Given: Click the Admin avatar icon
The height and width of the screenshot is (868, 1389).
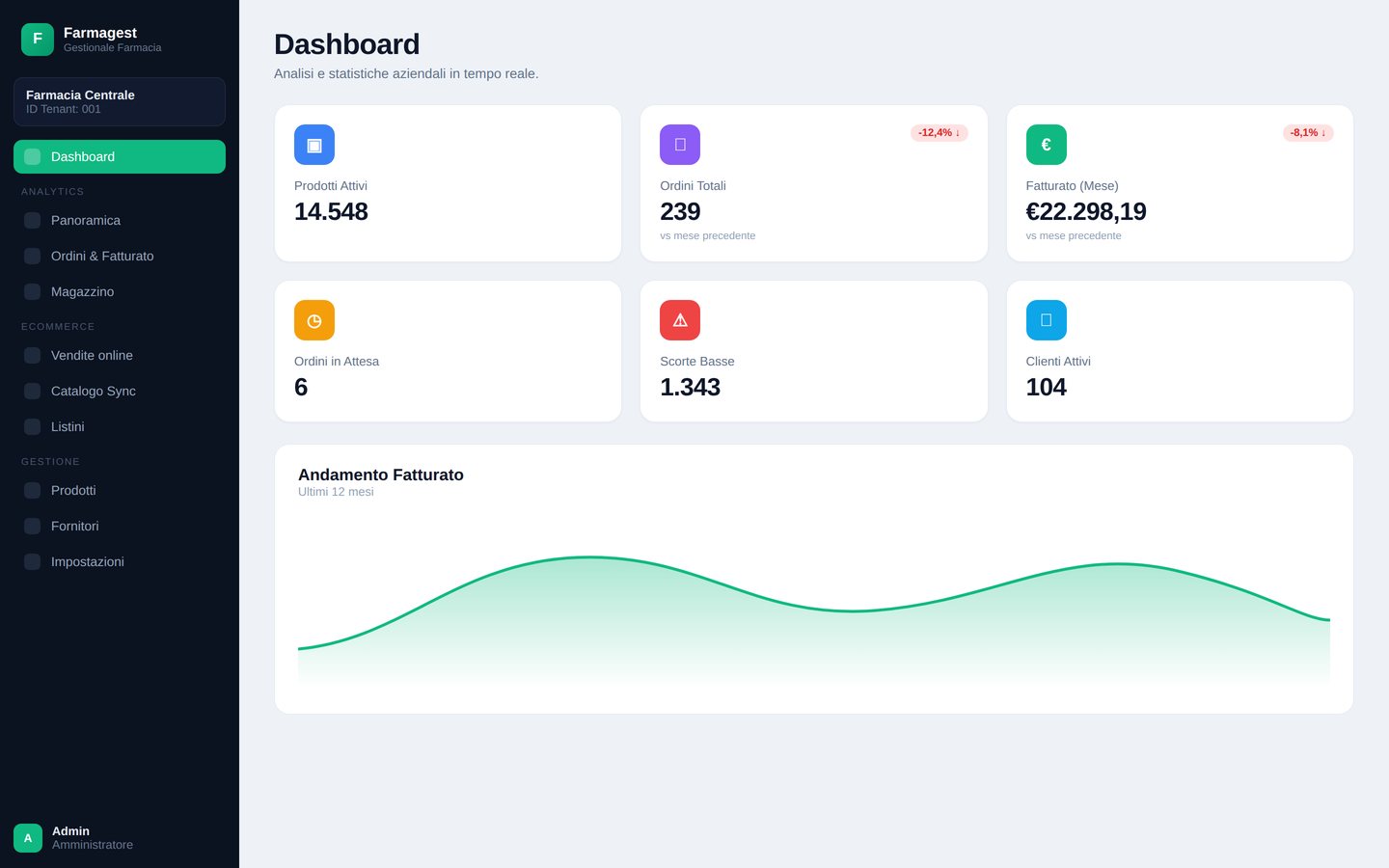Looking at the screenshot, I should point(28,838).
